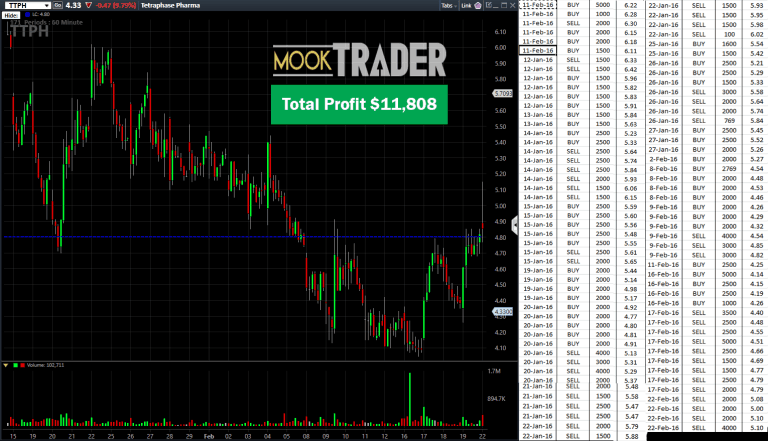The image size is (768, 441).
Task: Select the 3500 quantity cell
Action: pyautogui.click(x=729, y=313)
